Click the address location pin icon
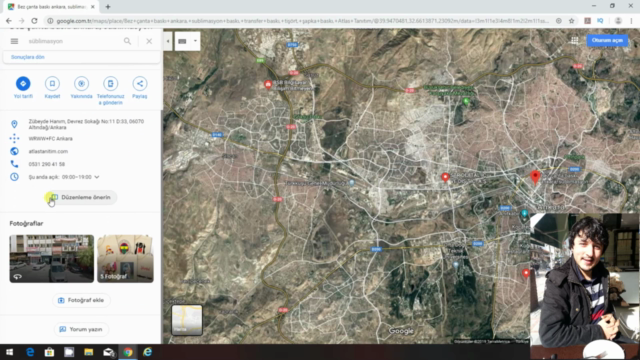Viewport: 640px width, 360px height. pos(14,124)
